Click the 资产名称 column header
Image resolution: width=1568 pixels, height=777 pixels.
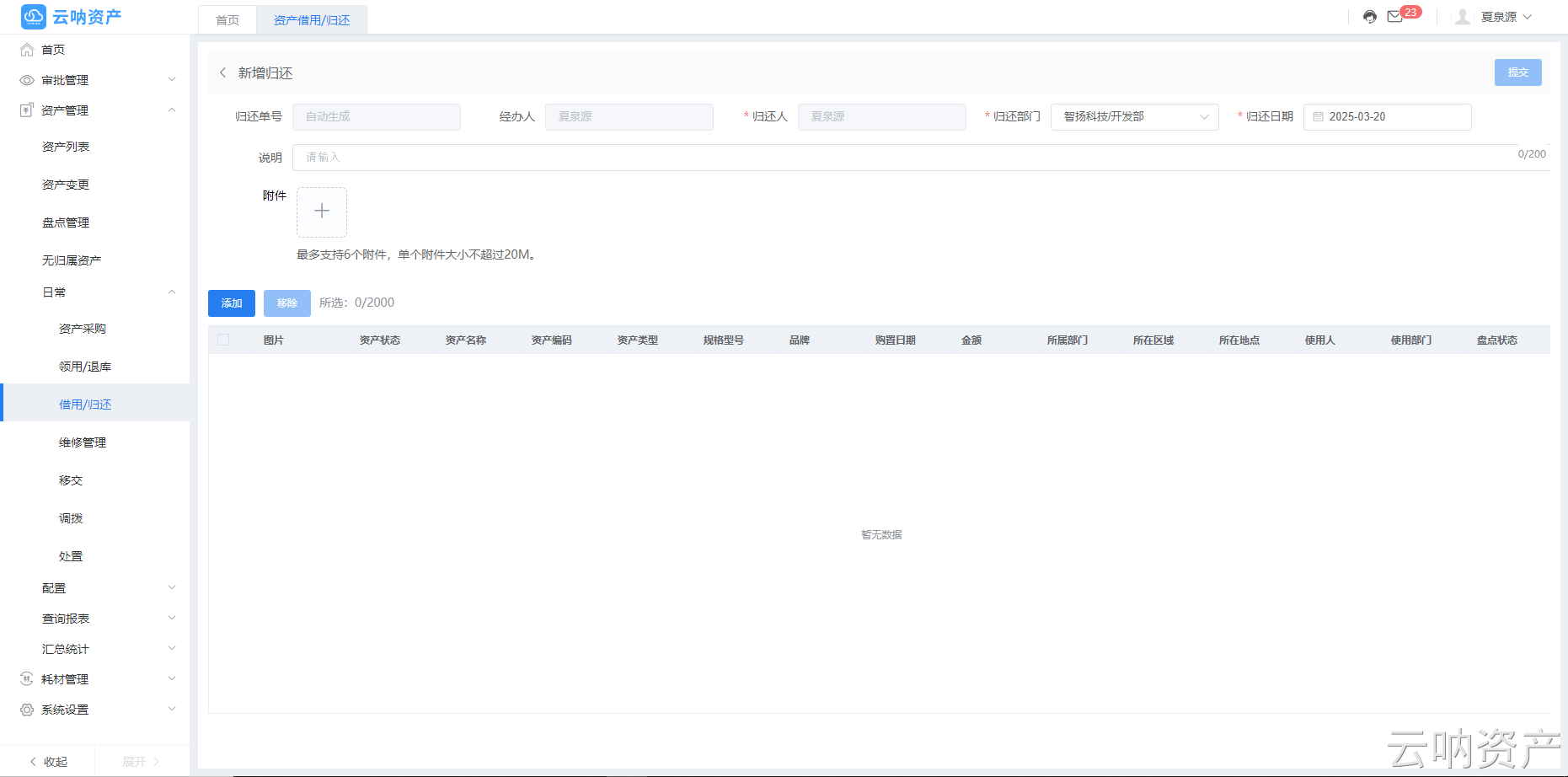coord(466,340)
